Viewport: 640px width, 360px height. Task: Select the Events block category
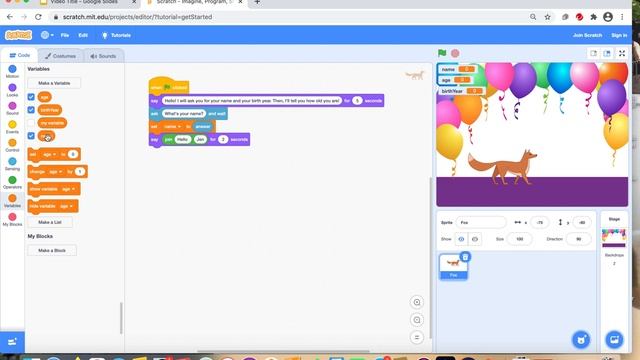pyautogui.click(x=12, y=127)
